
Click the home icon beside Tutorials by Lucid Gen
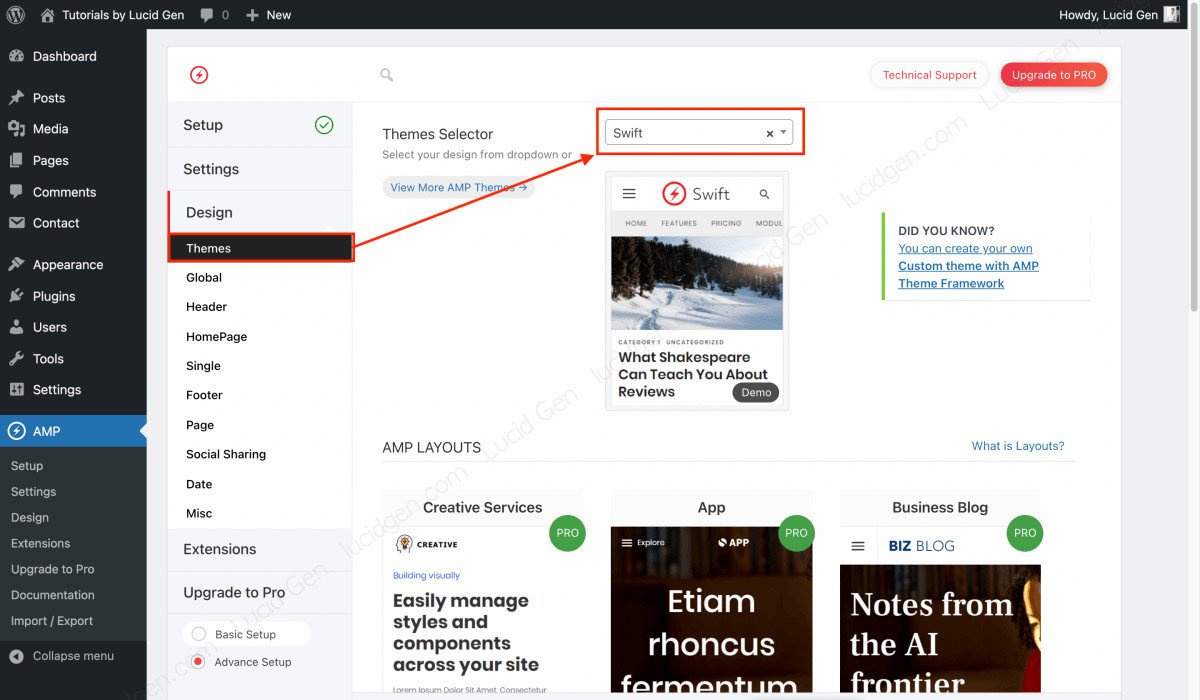click(47, 15)
